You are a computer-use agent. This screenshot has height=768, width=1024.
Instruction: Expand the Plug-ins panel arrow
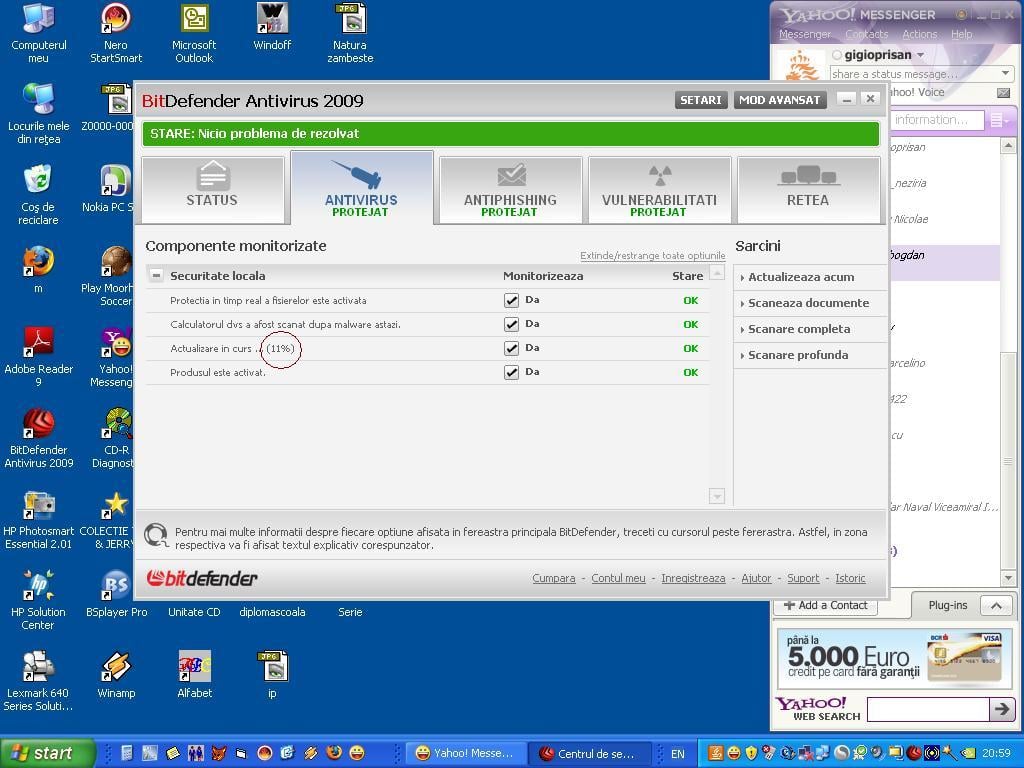(996, 605)
